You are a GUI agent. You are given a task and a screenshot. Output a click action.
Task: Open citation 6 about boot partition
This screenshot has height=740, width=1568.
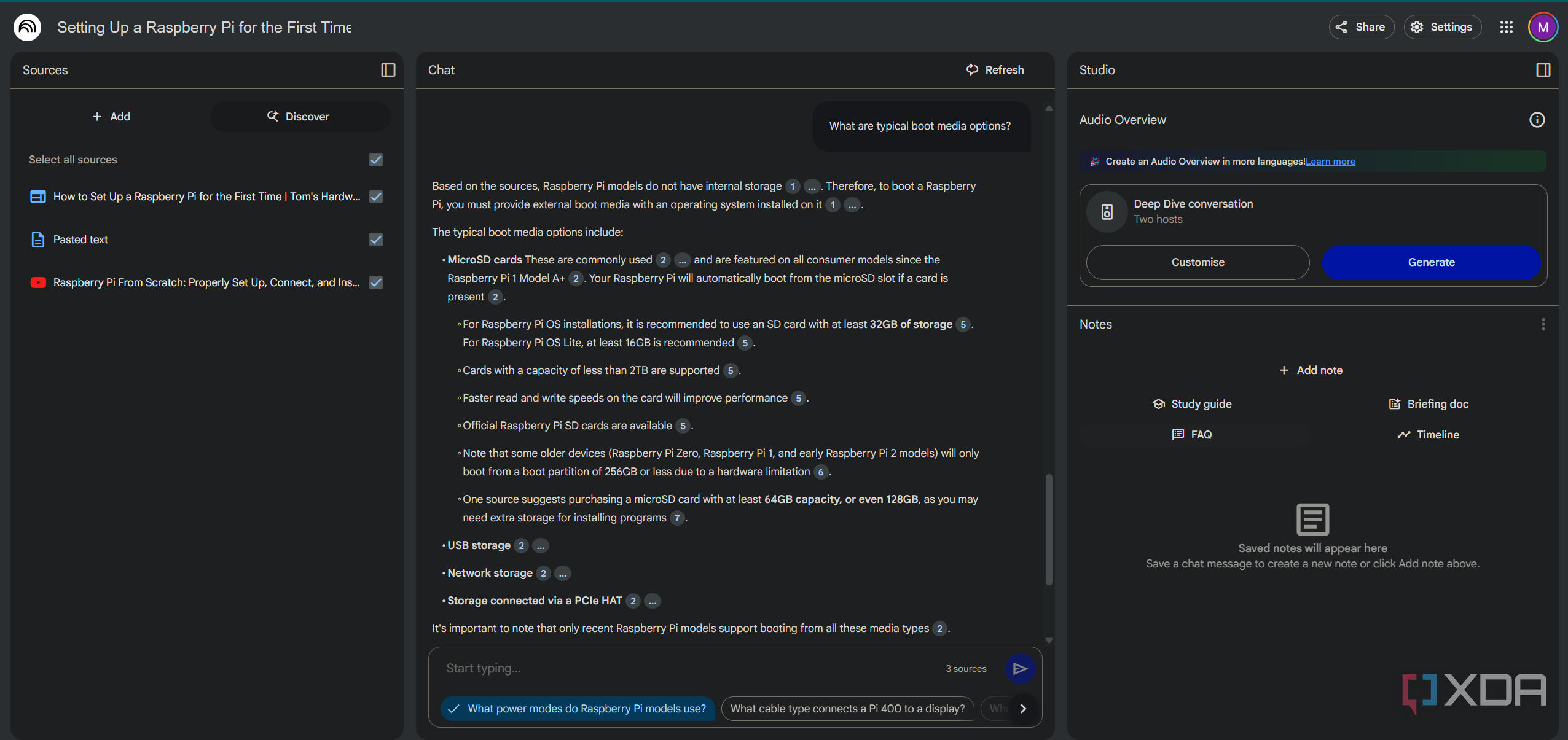click(x=821, y=472)
